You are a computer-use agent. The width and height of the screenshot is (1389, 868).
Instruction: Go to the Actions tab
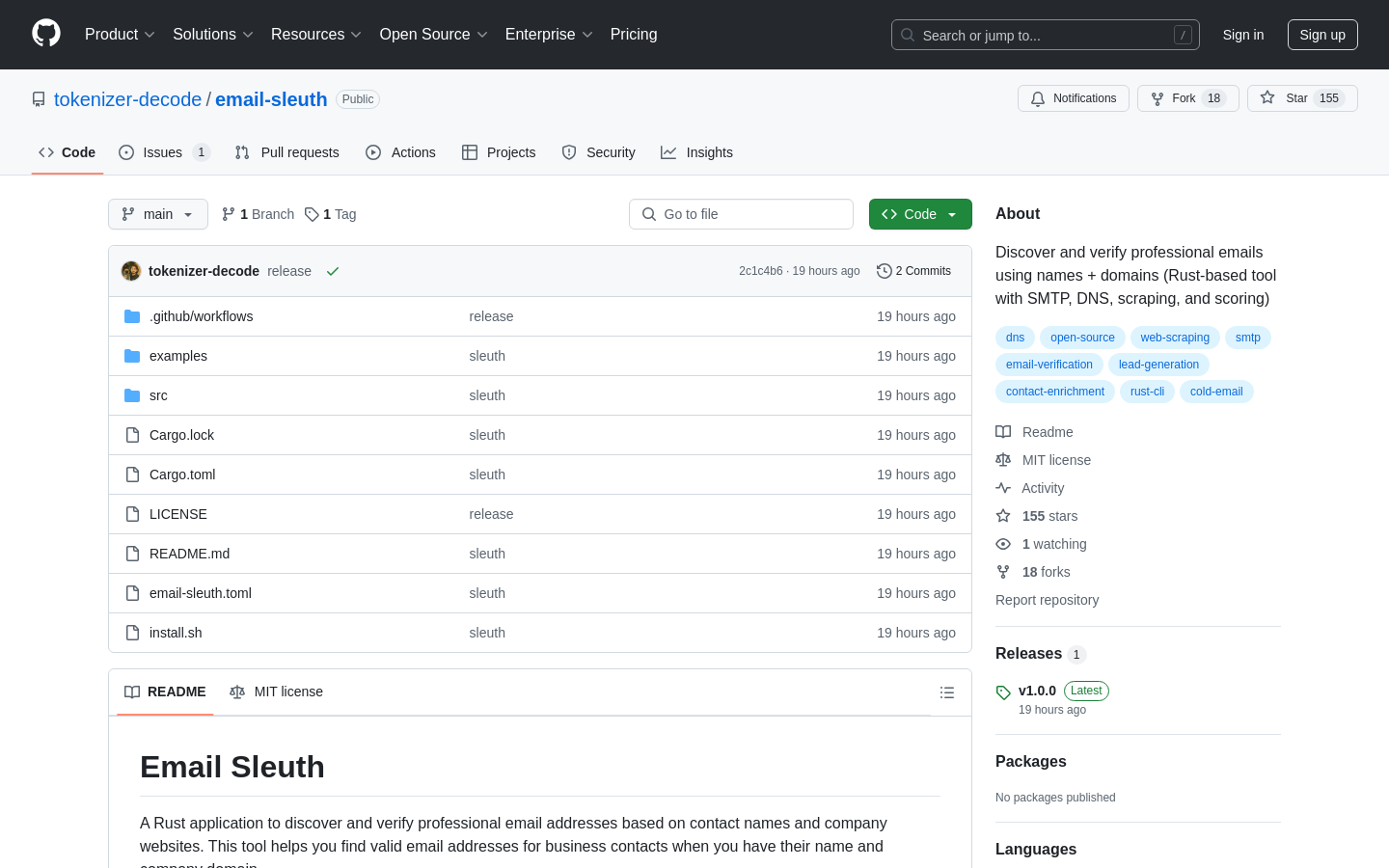[401, 152]
